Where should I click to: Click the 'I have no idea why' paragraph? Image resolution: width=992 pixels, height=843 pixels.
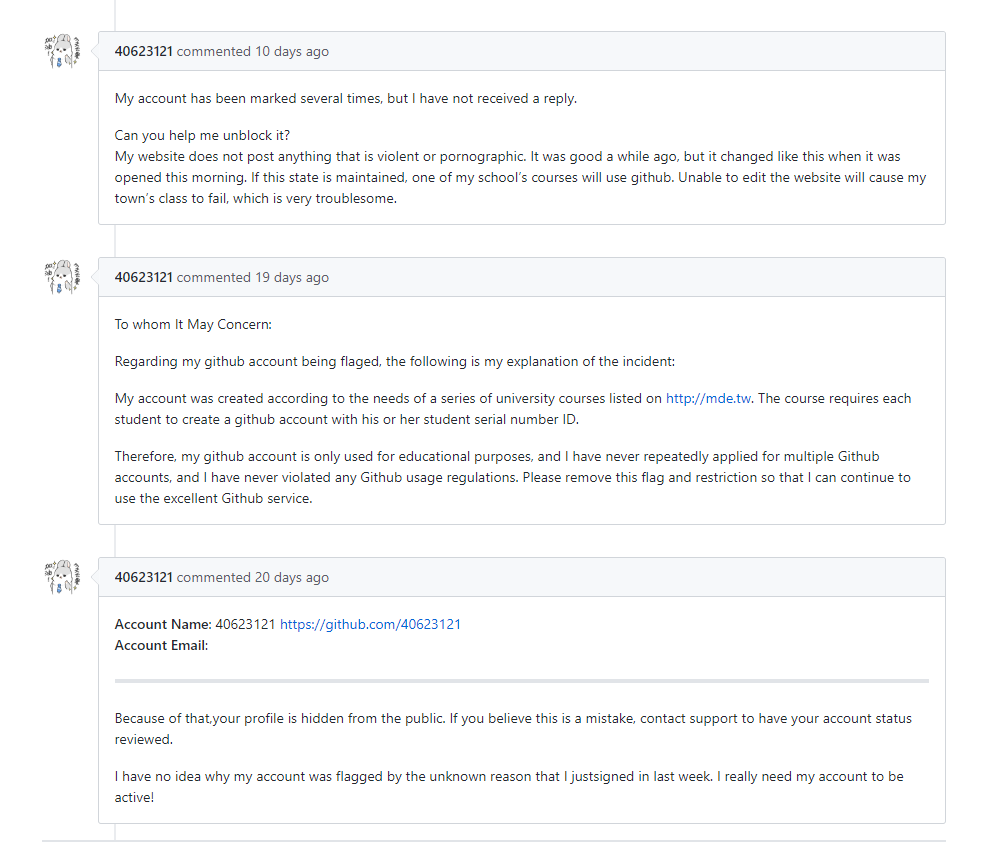click(x=509, y=787)
